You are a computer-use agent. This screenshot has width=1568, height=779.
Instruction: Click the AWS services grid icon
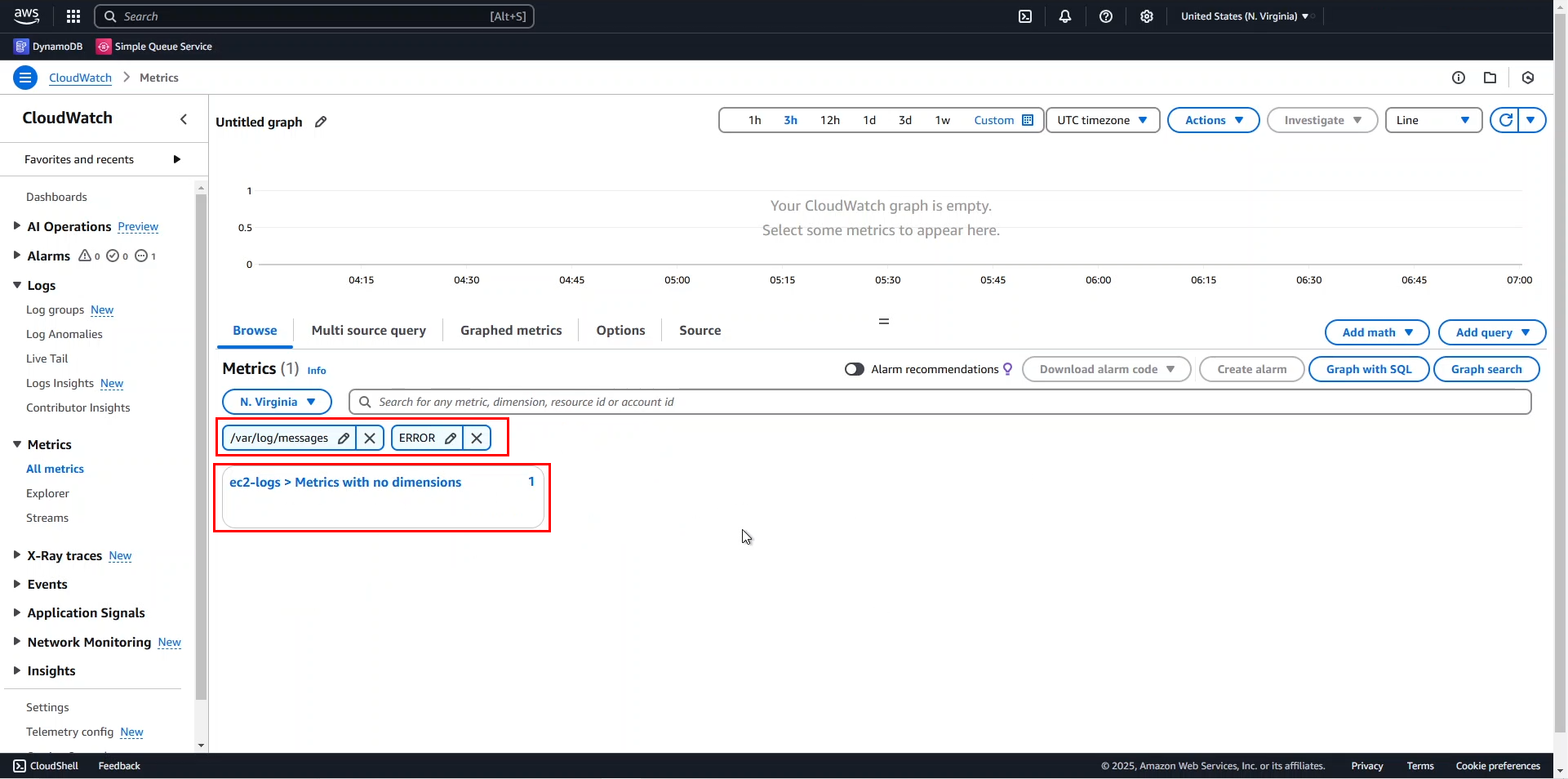pyautogui.click(x=73, y=16)
